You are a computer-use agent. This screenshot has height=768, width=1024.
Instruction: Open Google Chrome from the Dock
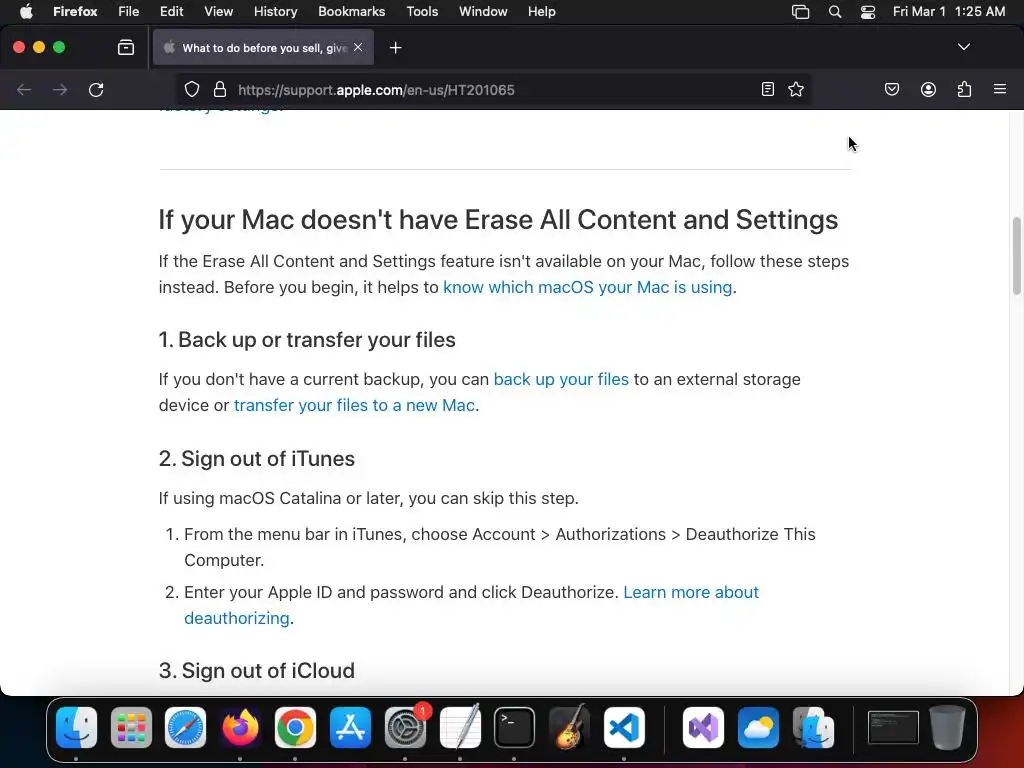coord(295,728)
